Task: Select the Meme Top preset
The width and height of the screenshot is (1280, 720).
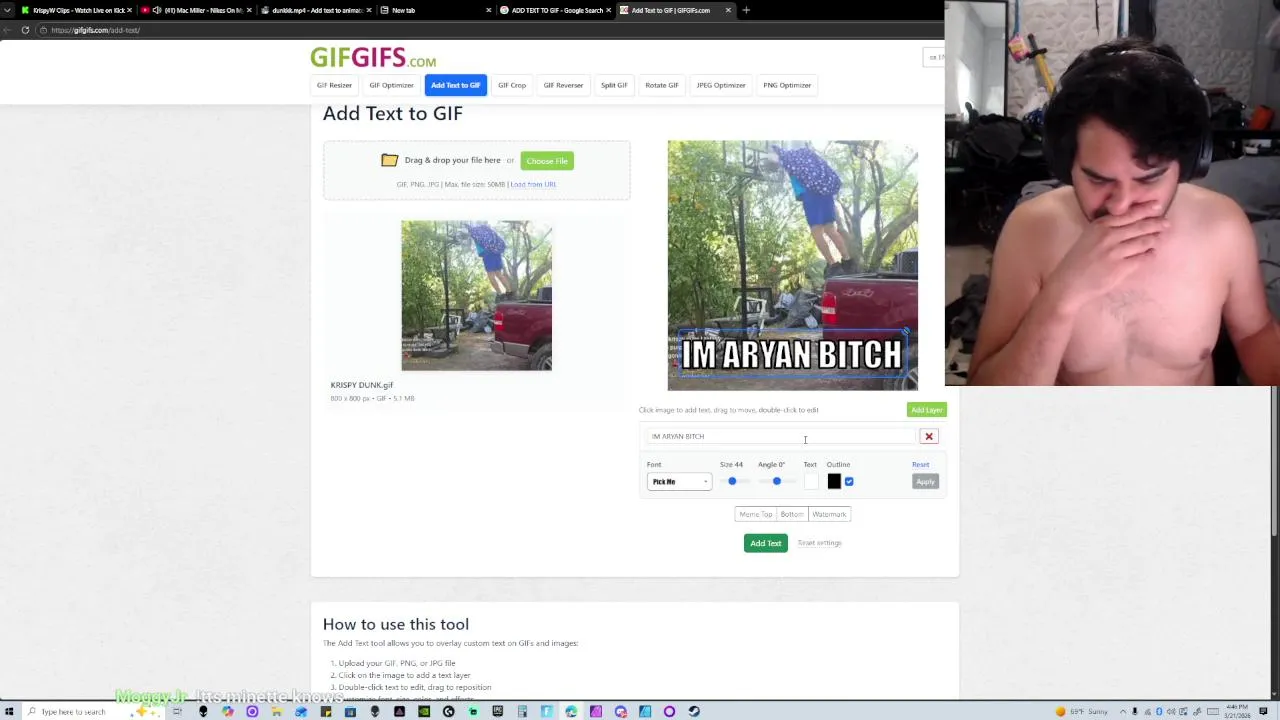Action: click(755, 514)
